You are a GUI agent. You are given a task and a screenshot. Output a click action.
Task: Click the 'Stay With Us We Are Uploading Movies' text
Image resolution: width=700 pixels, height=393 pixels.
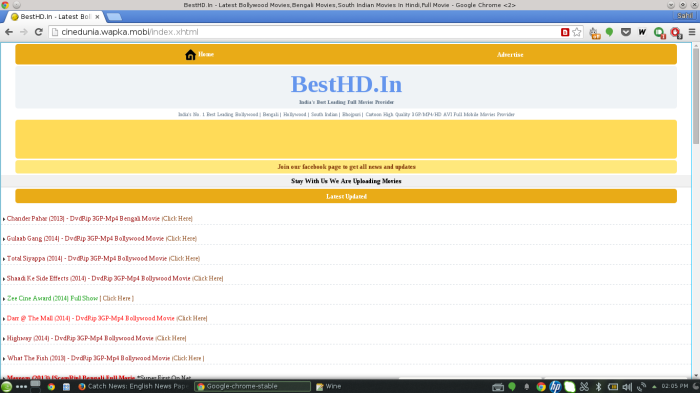(x=346, y=181)
